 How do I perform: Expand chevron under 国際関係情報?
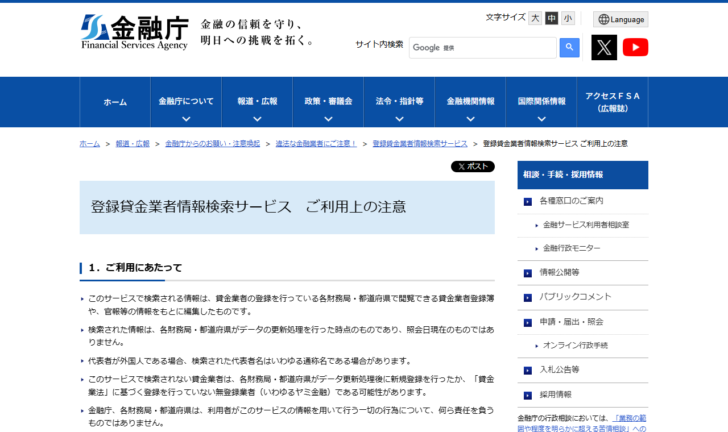[541, 119]
